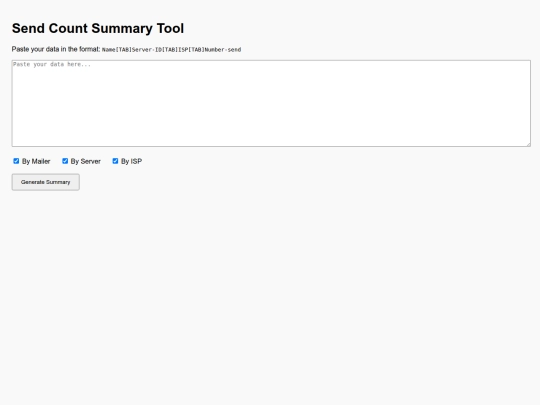The image size is (540, 405).
Task: Click the 'Paste your data in the format:' text
Action: pyautogui.click(x=56, y=49)
